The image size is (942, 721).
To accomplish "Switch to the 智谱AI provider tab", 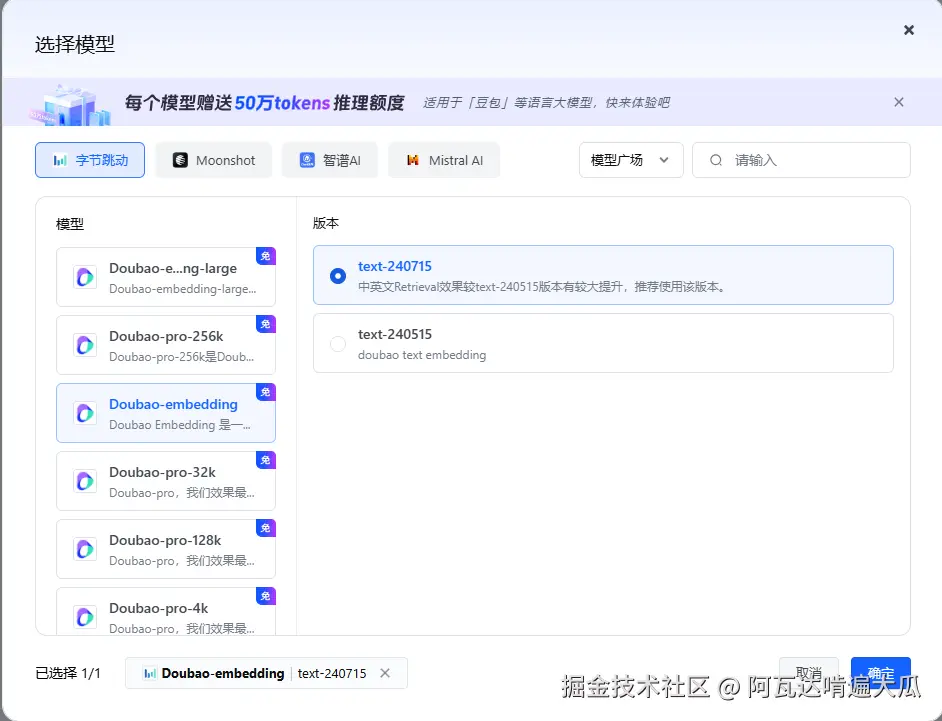I will (330, 160).
